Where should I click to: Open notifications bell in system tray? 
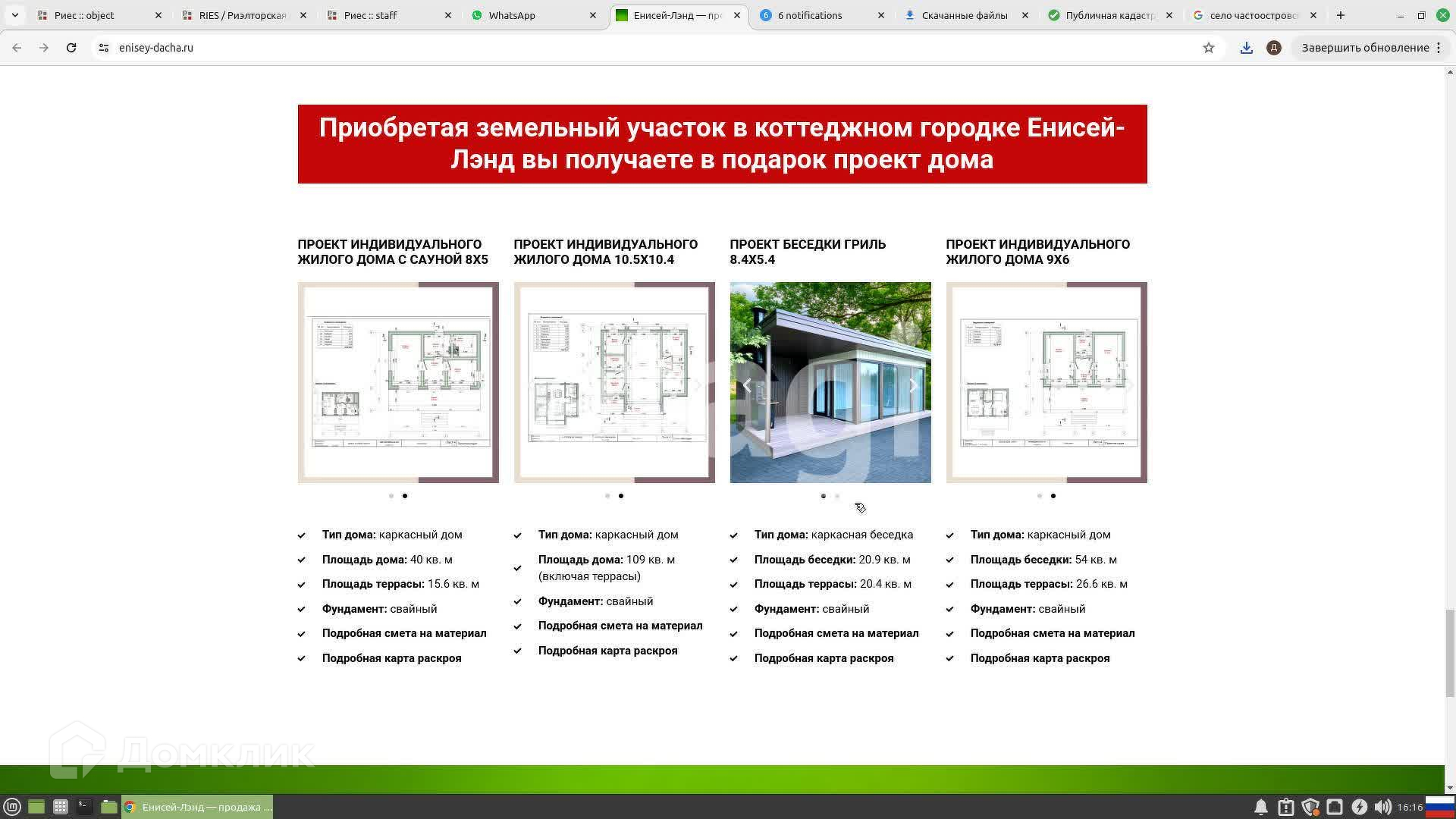(x=1260, y=807)
